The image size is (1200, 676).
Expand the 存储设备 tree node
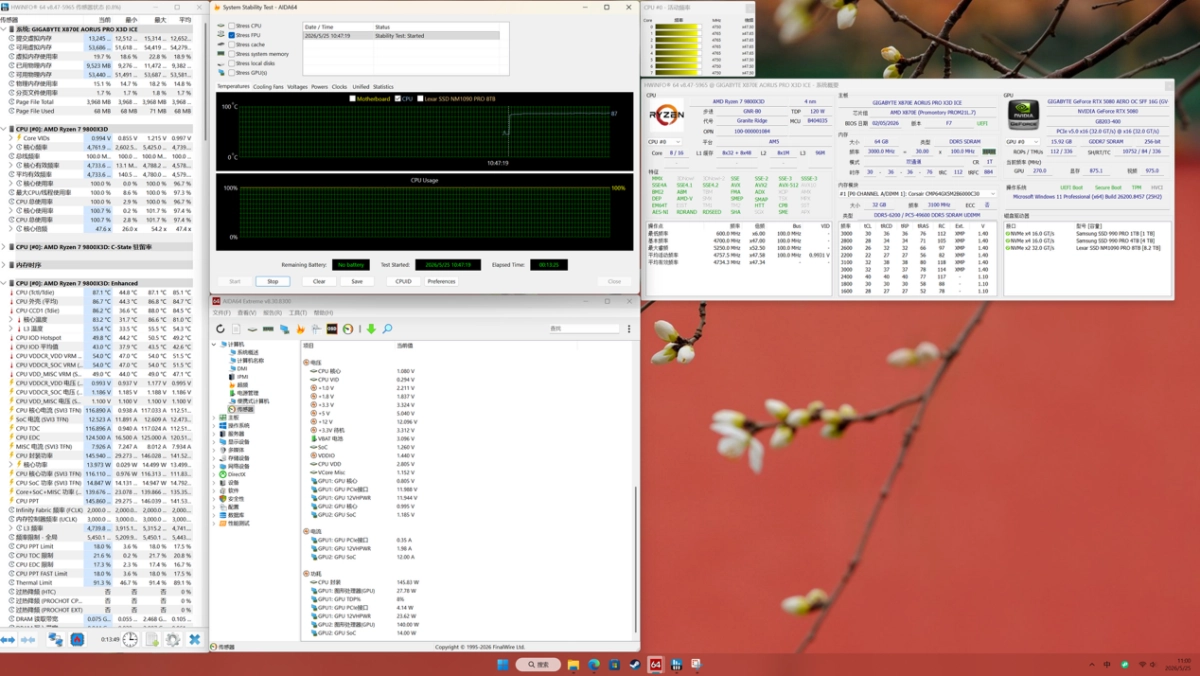tap(214, 458)
